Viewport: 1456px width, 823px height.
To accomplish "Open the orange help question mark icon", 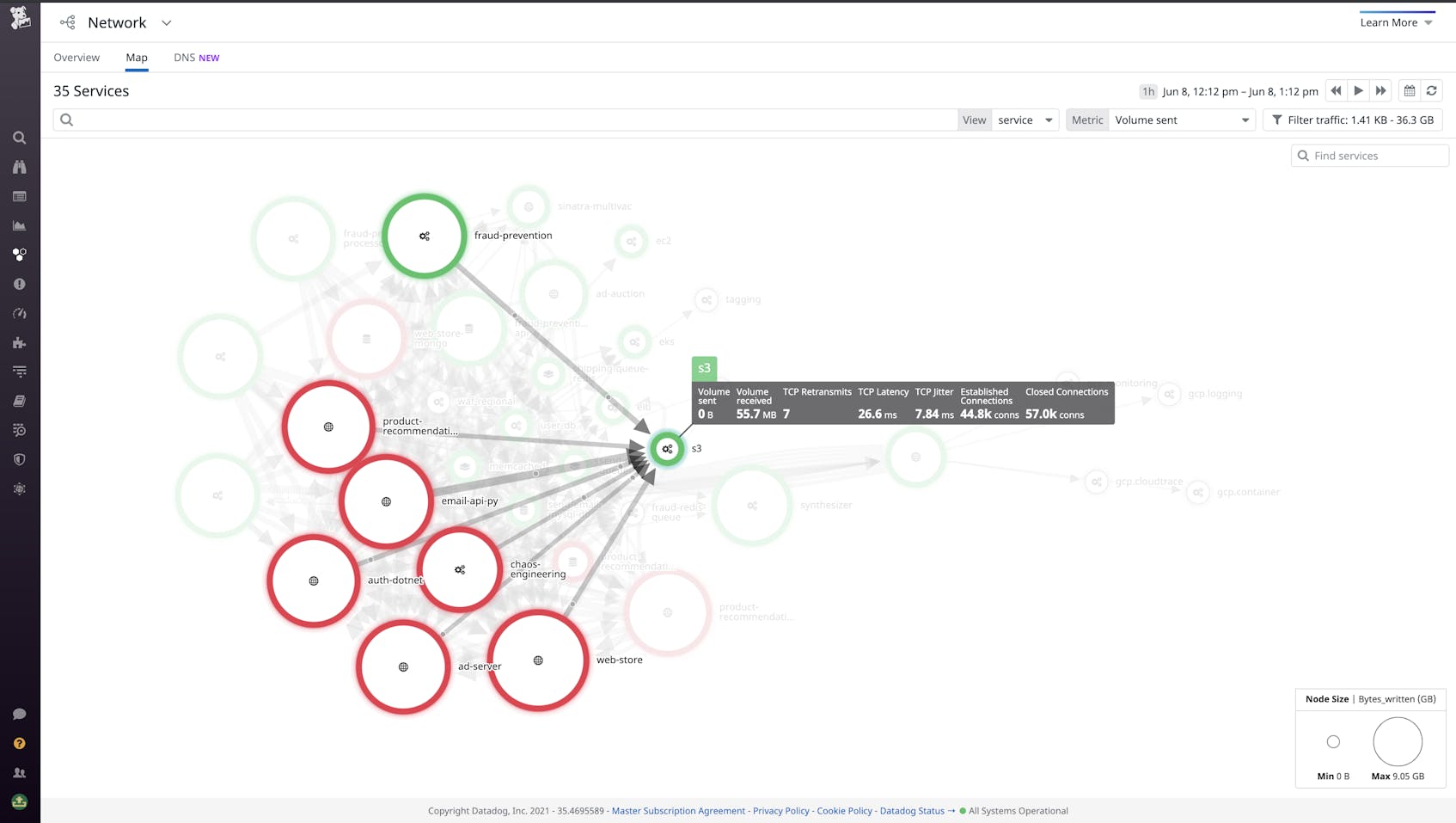I will point(19,743).
